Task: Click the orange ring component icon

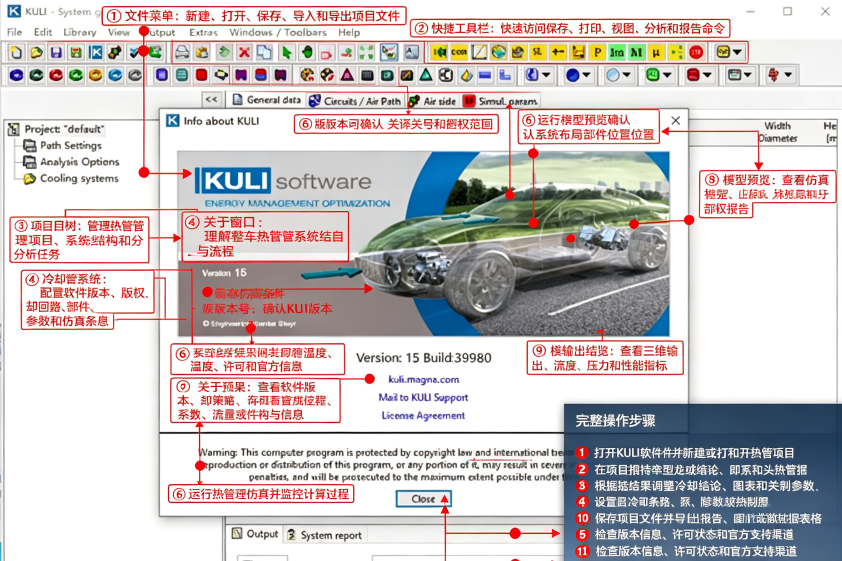Action: pyautogui.click(x=96, y=75)
